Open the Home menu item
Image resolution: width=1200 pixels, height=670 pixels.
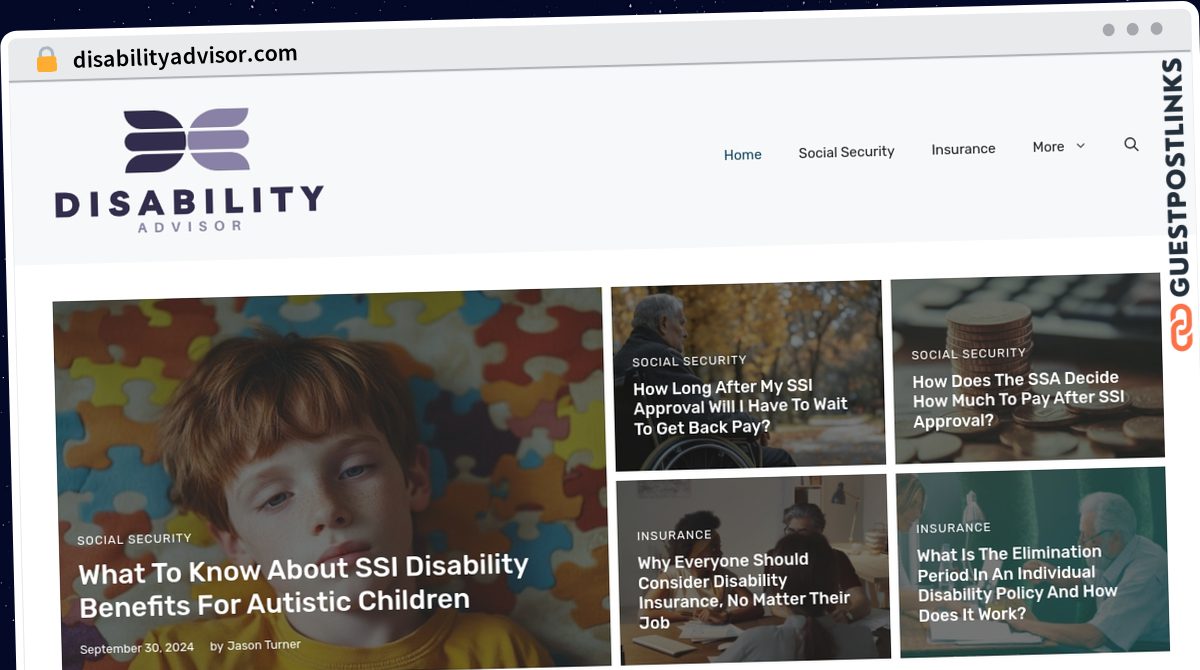tap(743, 155)
